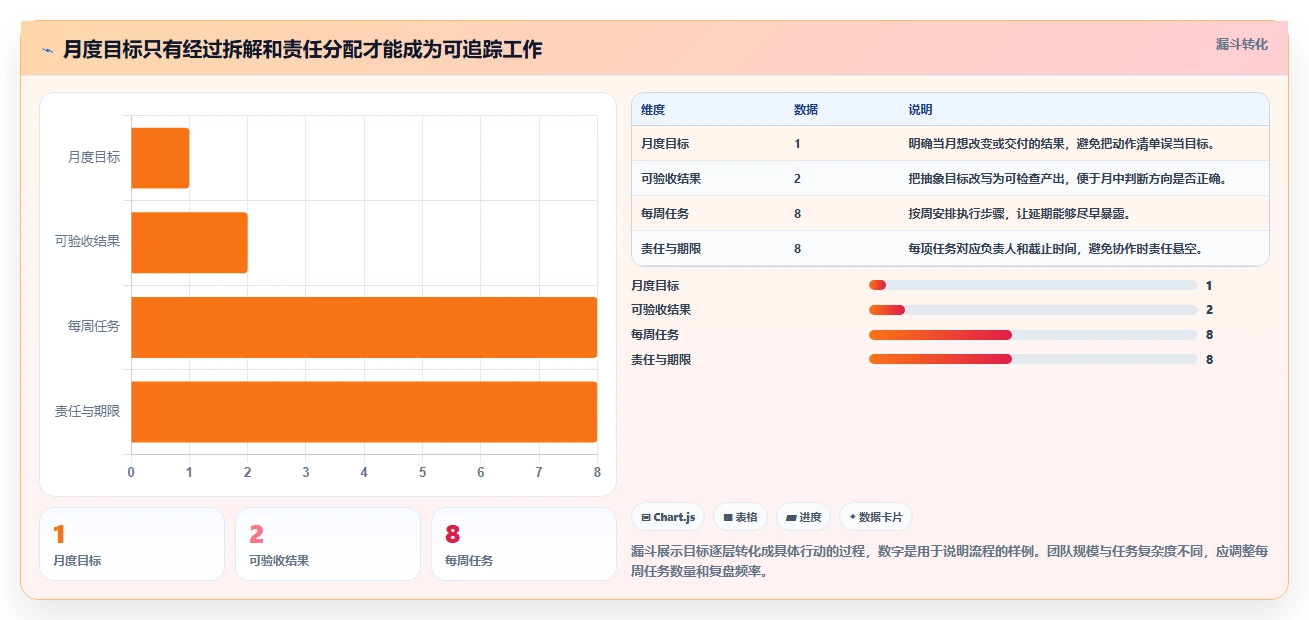Click the 责任与期限 progress list label
This screenshot has width=1309, height=620.
point(661,359)
